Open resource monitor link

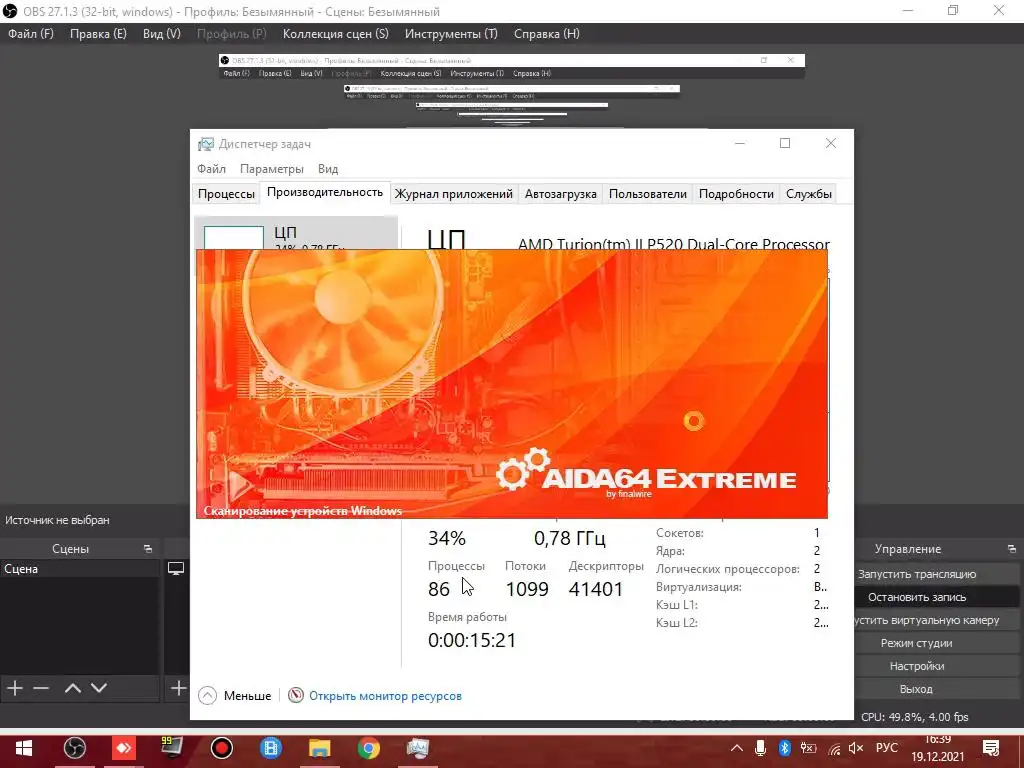[385, 696]
